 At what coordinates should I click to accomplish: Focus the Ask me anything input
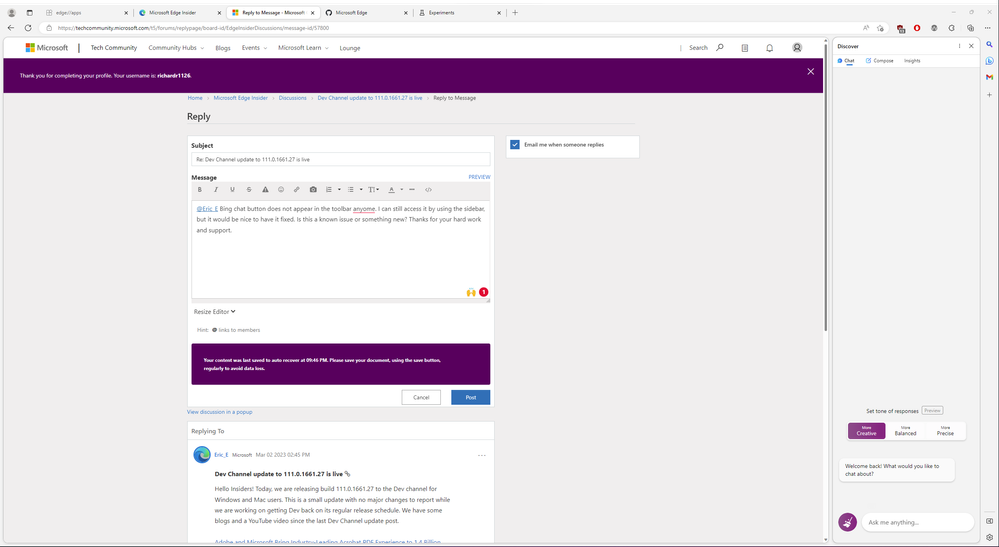[x=917, y=522]
